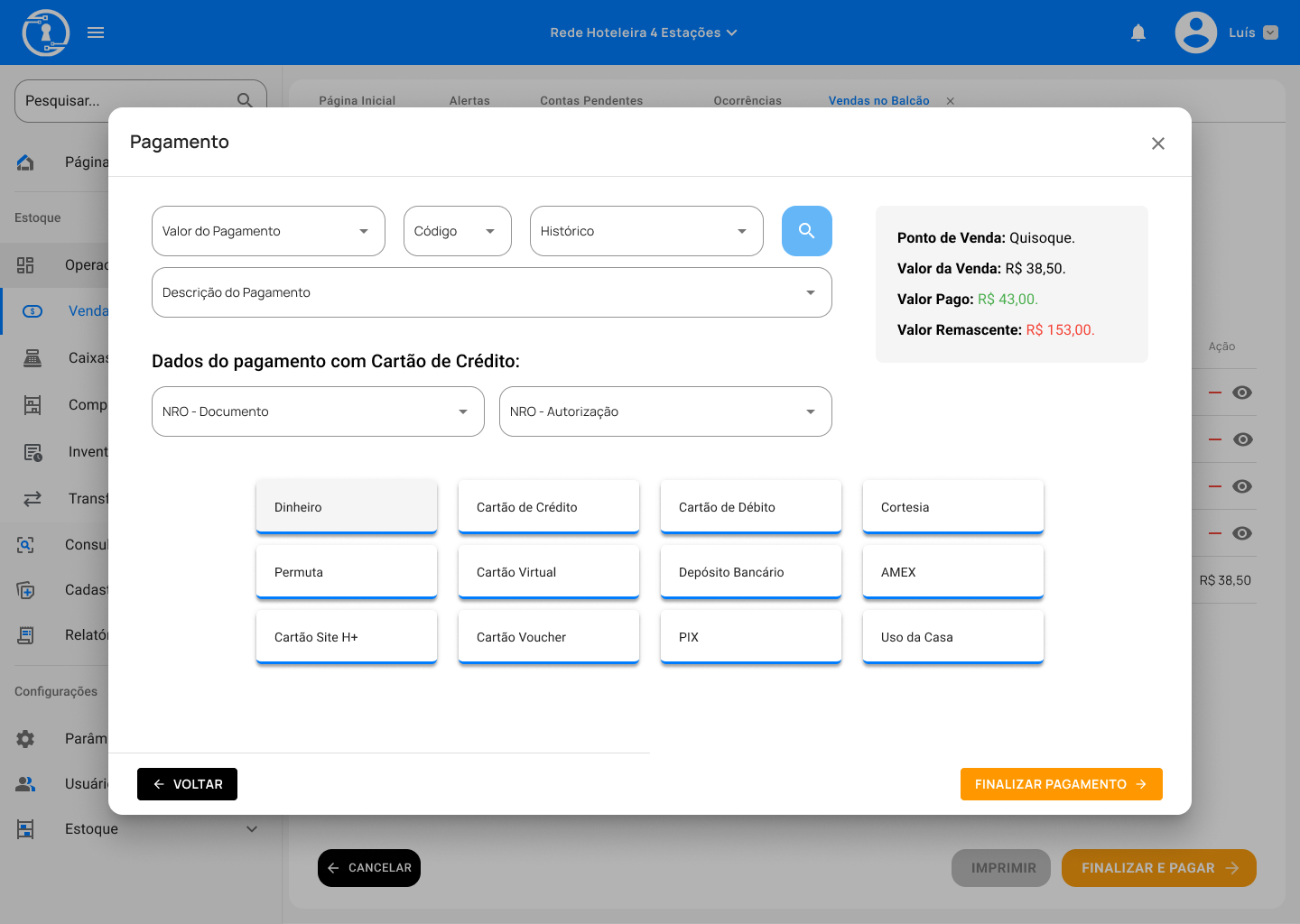
Task: Close the Pagamento dialog with X
Action: (1158, 143)
